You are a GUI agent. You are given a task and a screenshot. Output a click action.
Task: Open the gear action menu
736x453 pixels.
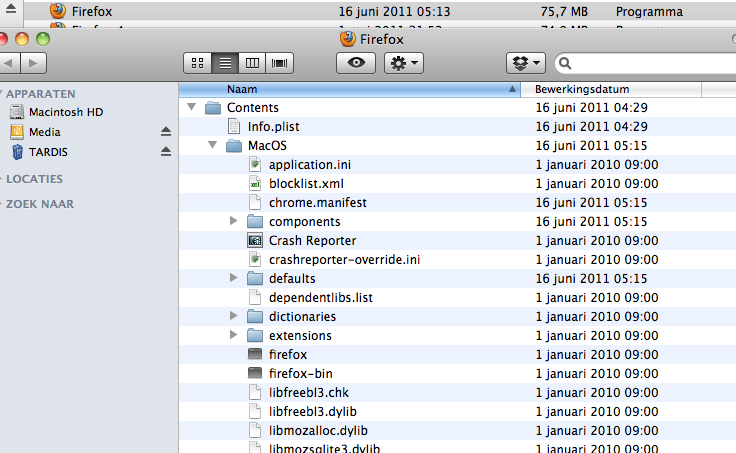point(404,63)
